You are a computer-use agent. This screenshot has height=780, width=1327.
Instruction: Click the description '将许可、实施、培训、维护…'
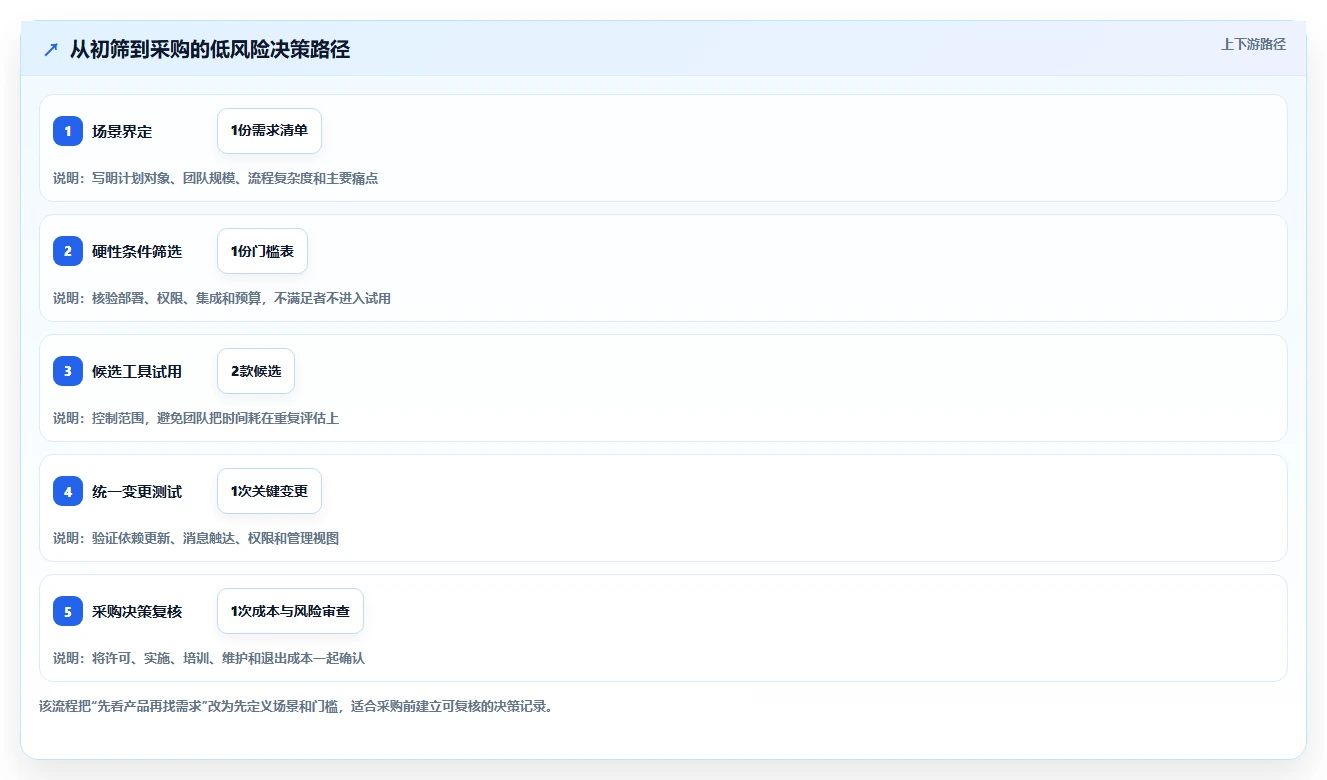[x=209, y=658]
